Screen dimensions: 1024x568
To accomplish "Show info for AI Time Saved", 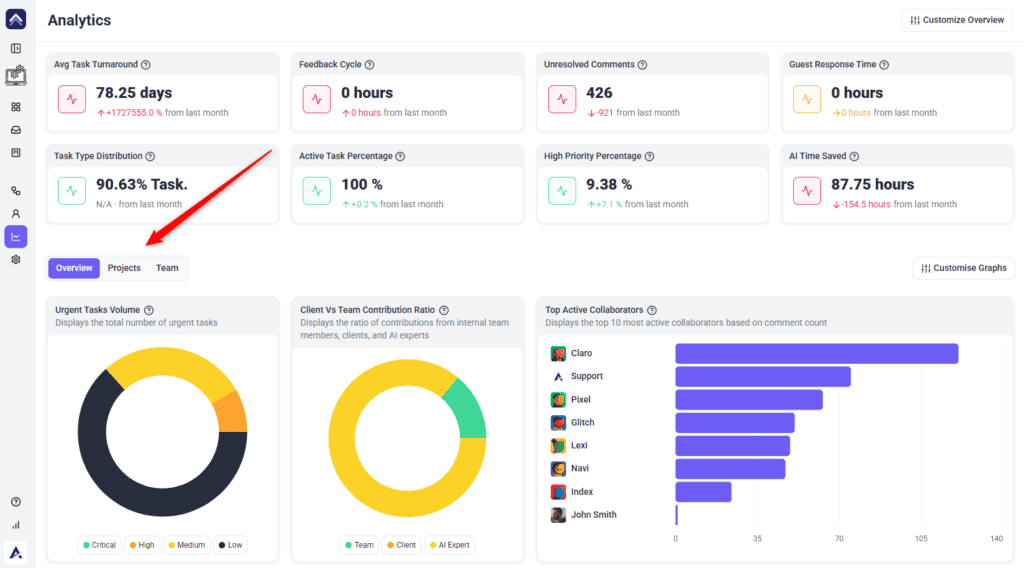I will coord(854,156).
